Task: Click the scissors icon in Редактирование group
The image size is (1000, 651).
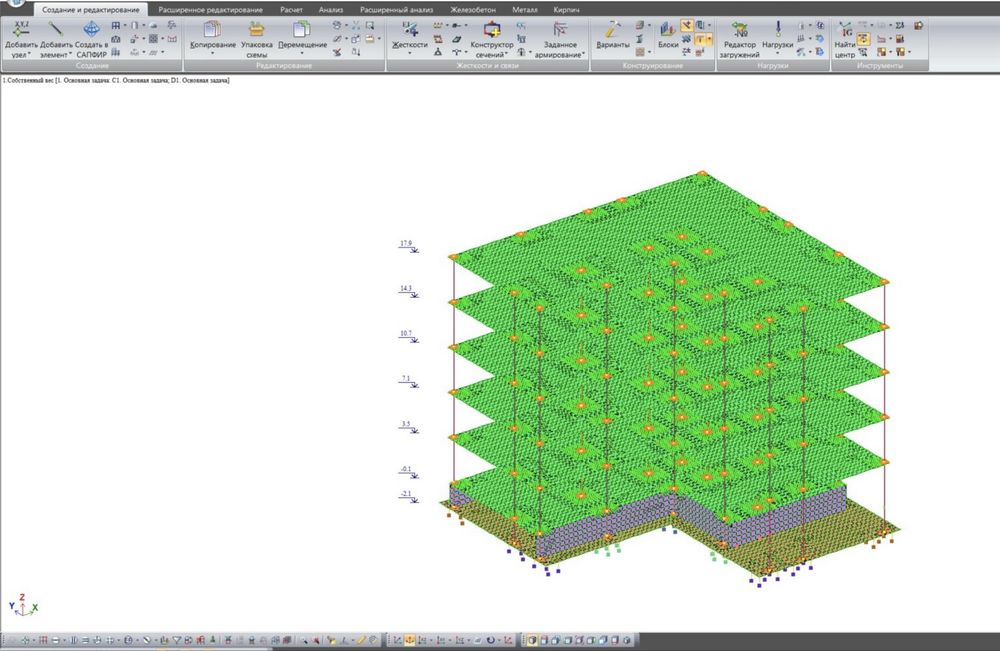Action: coord(356,26)
